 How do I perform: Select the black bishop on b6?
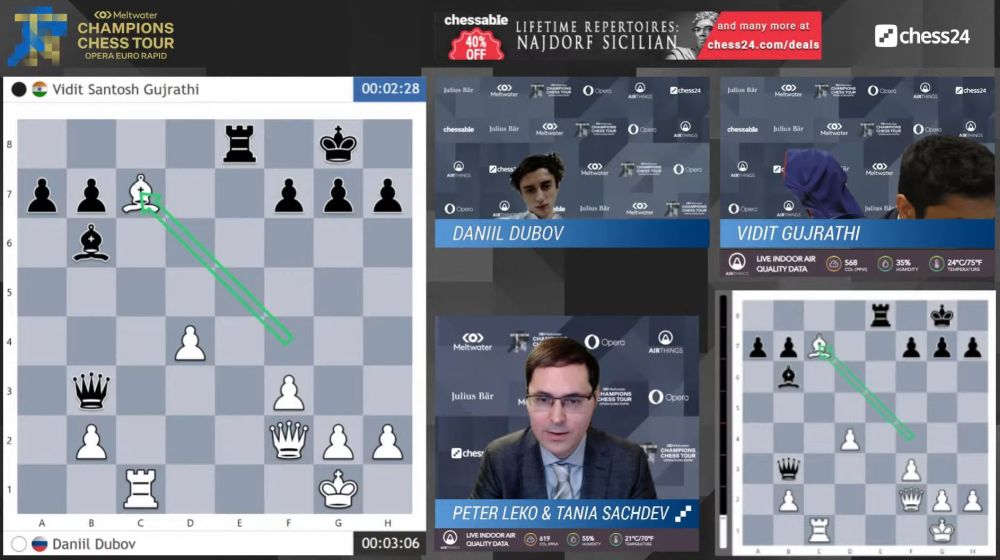[91, 244]
